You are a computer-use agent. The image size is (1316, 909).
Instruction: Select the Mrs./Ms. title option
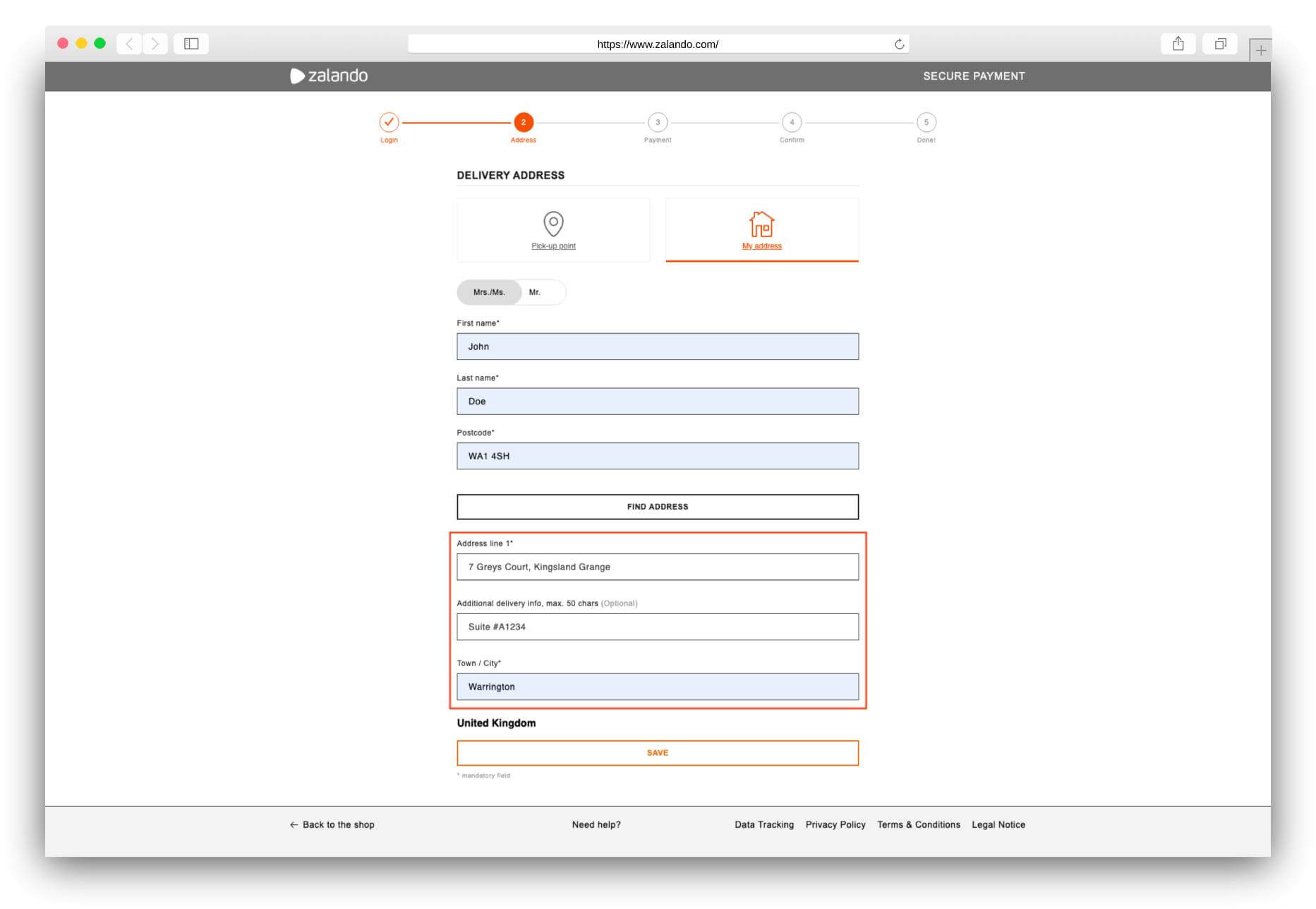pyautogui.click(x=490, y=291)
